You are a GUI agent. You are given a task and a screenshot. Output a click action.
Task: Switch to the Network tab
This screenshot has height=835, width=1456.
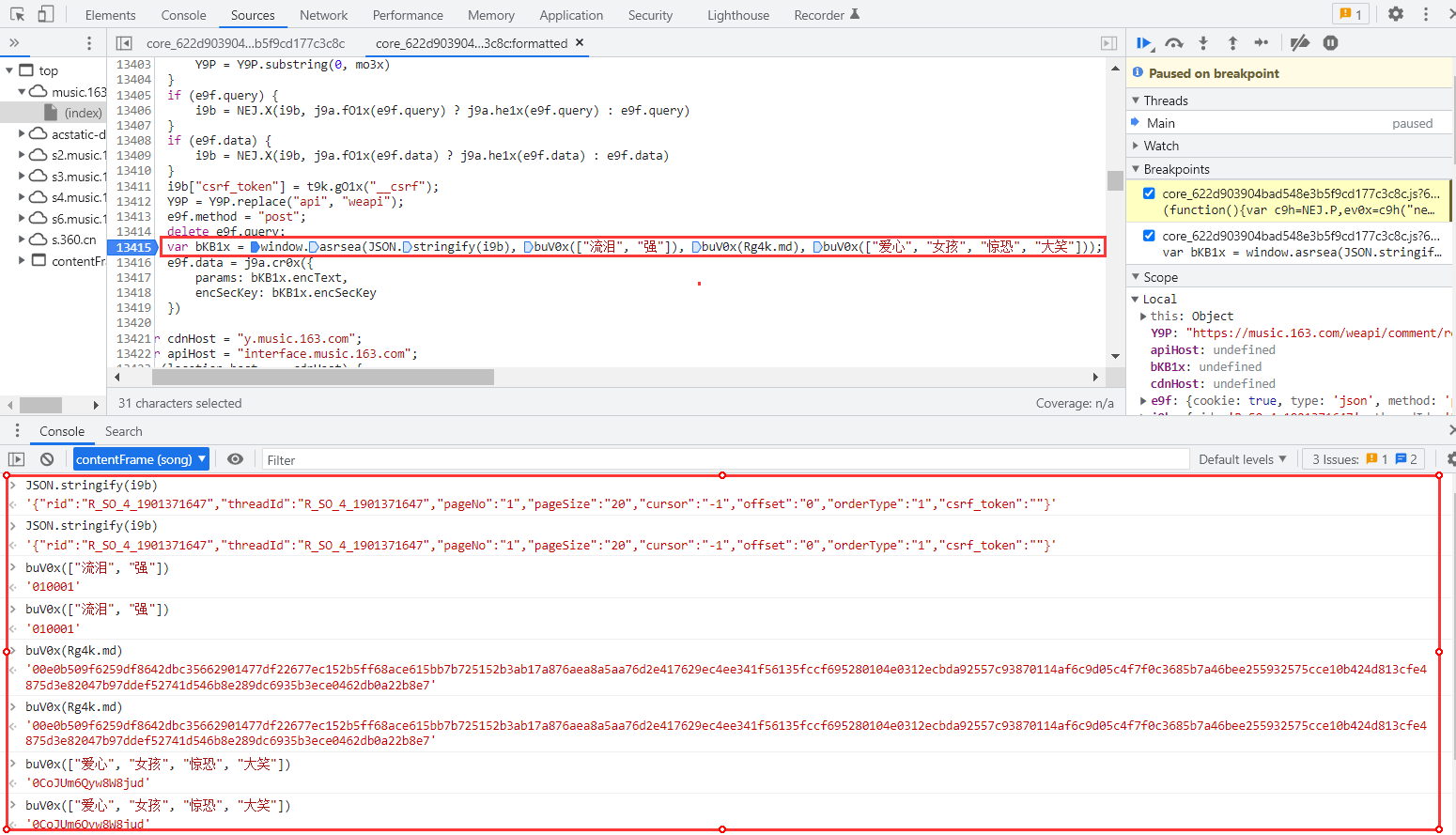click(323, 15)
